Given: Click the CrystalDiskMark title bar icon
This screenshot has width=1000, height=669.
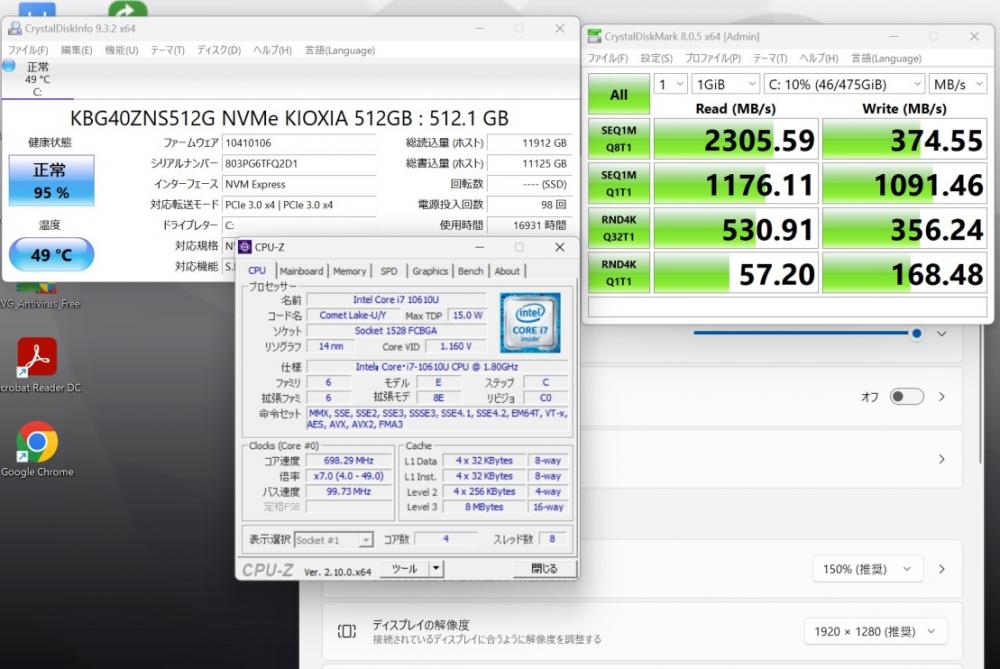Looking at the screenshot, I should tap(595, 37).
